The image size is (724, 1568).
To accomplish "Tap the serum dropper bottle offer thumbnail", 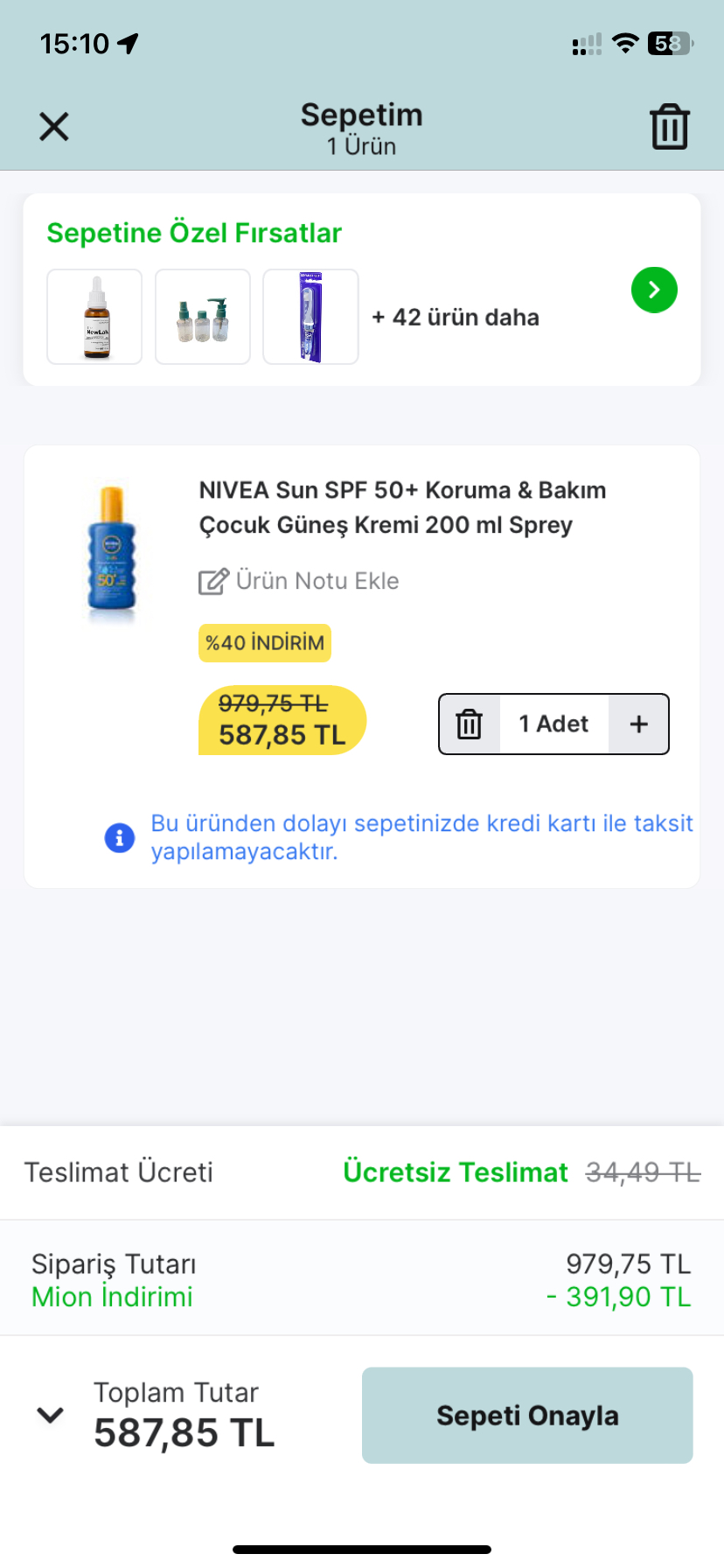I will [x=94, y=317].
